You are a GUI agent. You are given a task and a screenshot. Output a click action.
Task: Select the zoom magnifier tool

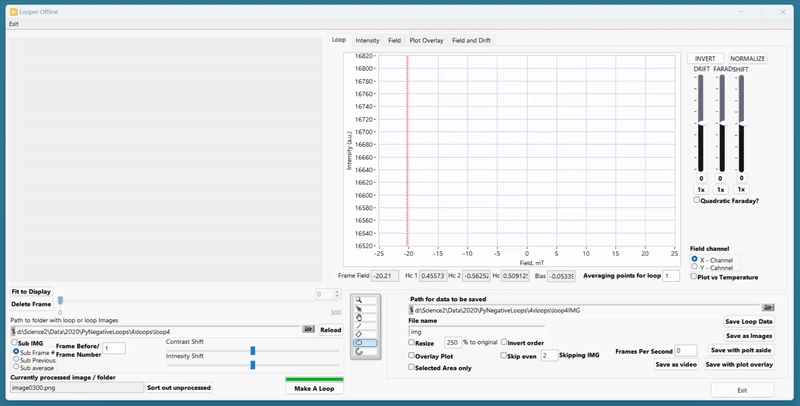tap(365, 300)
